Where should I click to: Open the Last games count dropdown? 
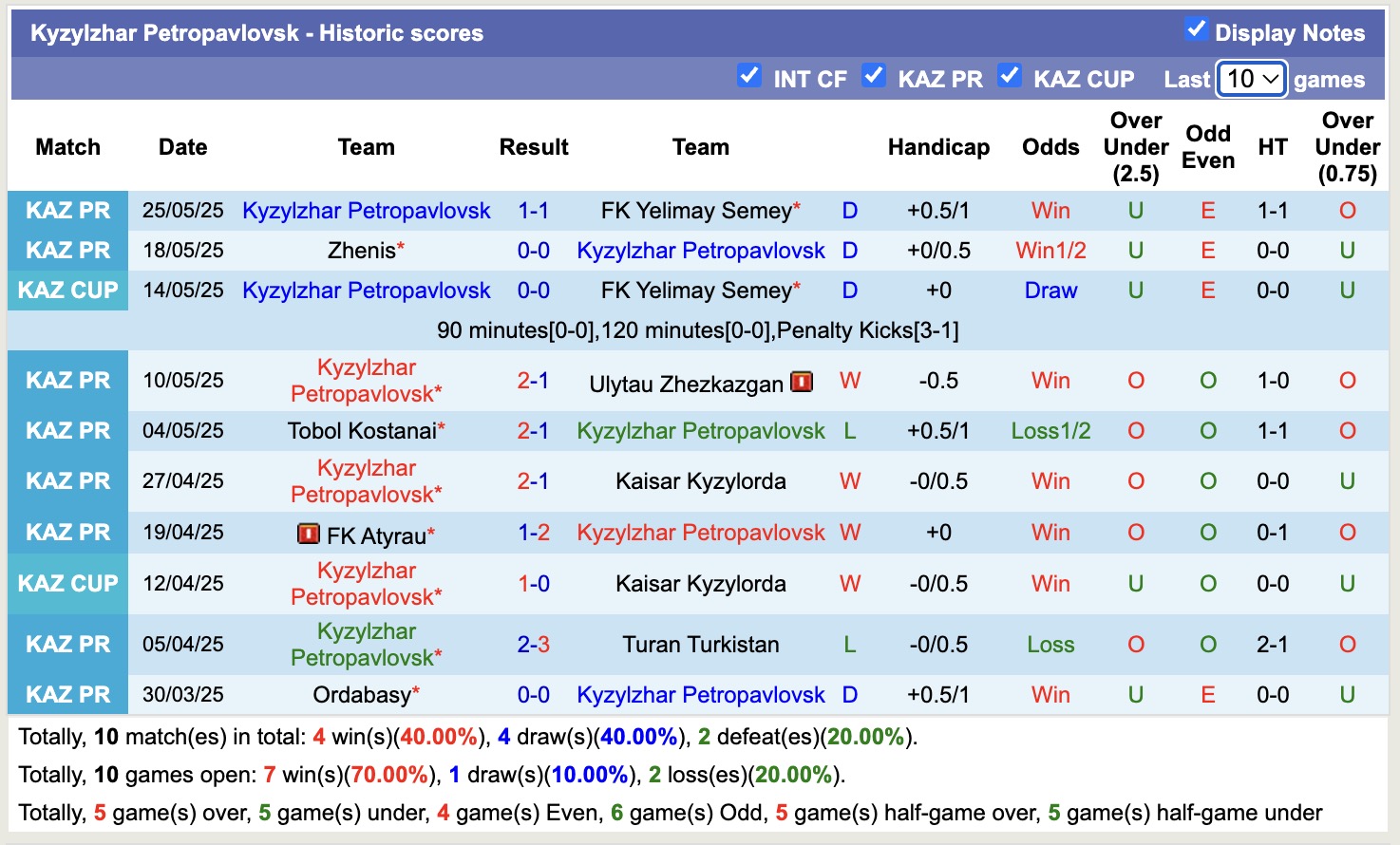pyautogui.click(x=1251, y=80)
